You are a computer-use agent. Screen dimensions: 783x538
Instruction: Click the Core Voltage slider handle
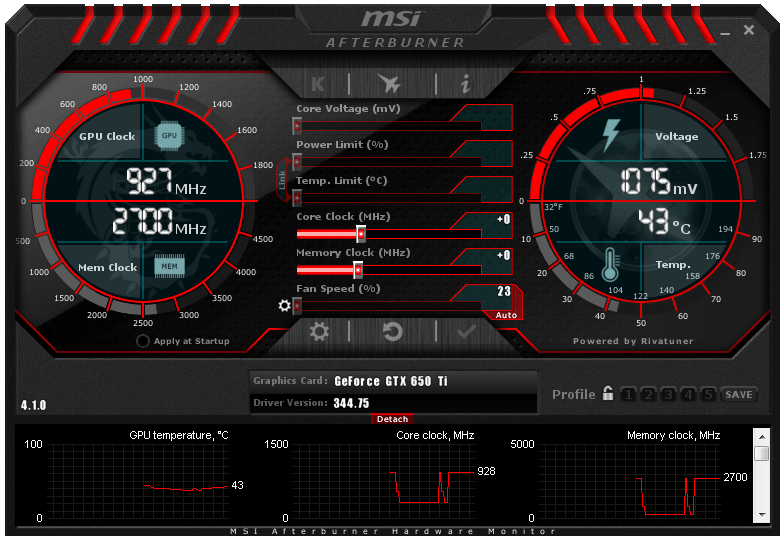point(297,126)
